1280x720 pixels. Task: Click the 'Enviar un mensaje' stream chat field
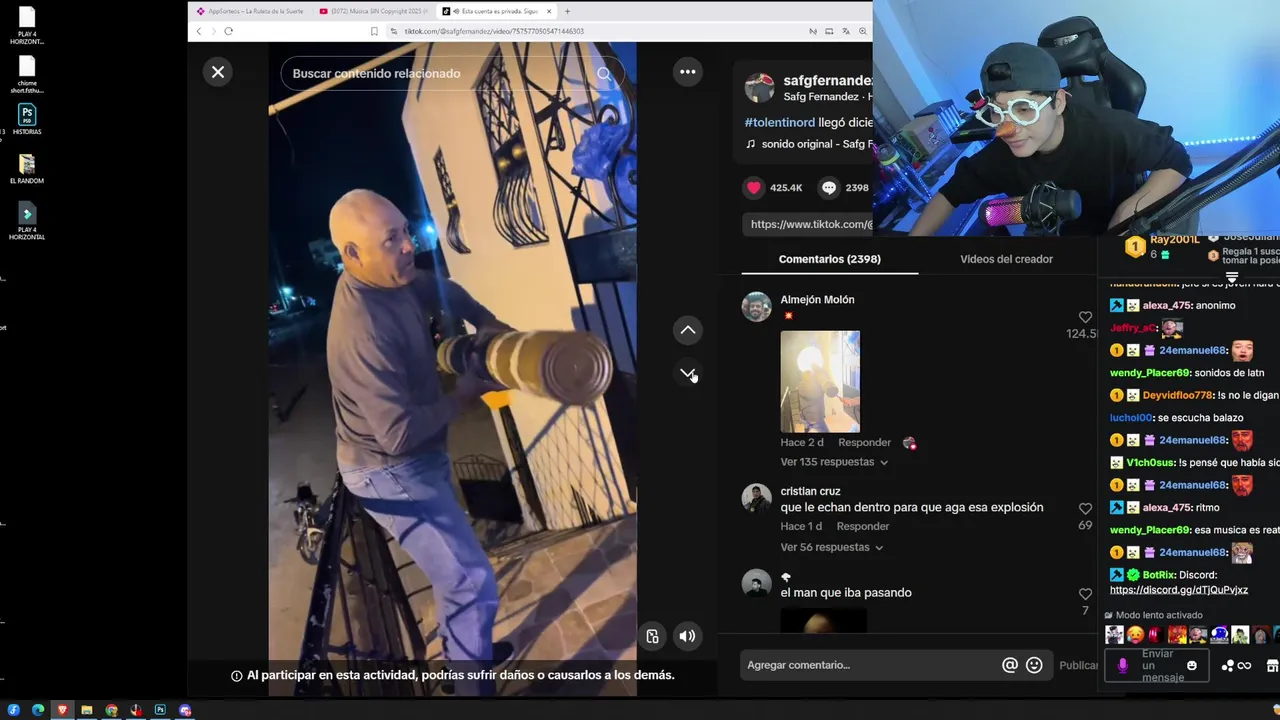click(x=1163, y=665)
